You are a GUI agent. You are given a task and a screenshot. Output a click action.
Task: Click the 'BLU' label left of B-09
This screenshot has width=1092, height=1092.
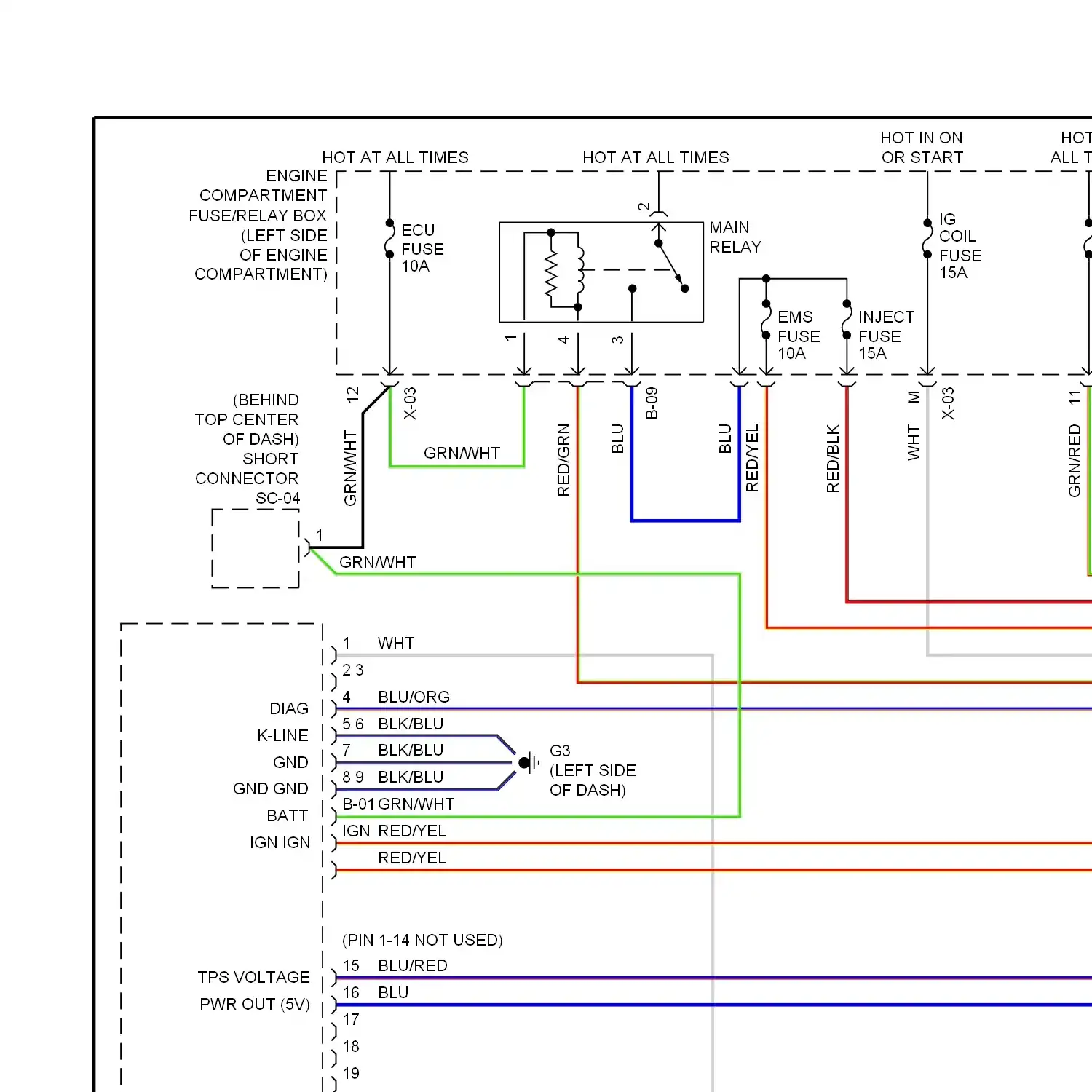pyautogui.click(x=617, y=438)
